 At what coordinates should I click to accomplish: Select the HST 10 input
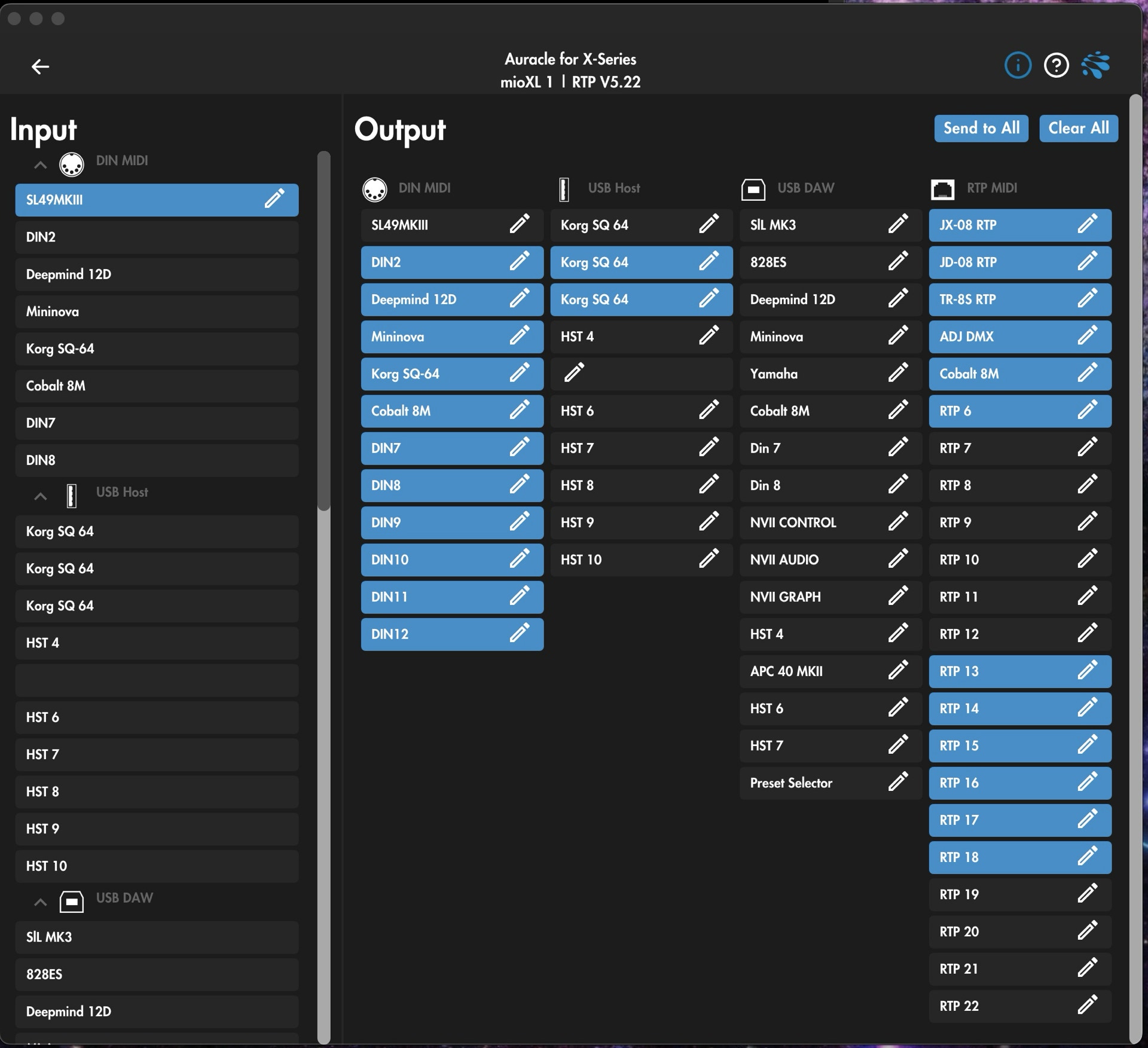pos(157,866)
